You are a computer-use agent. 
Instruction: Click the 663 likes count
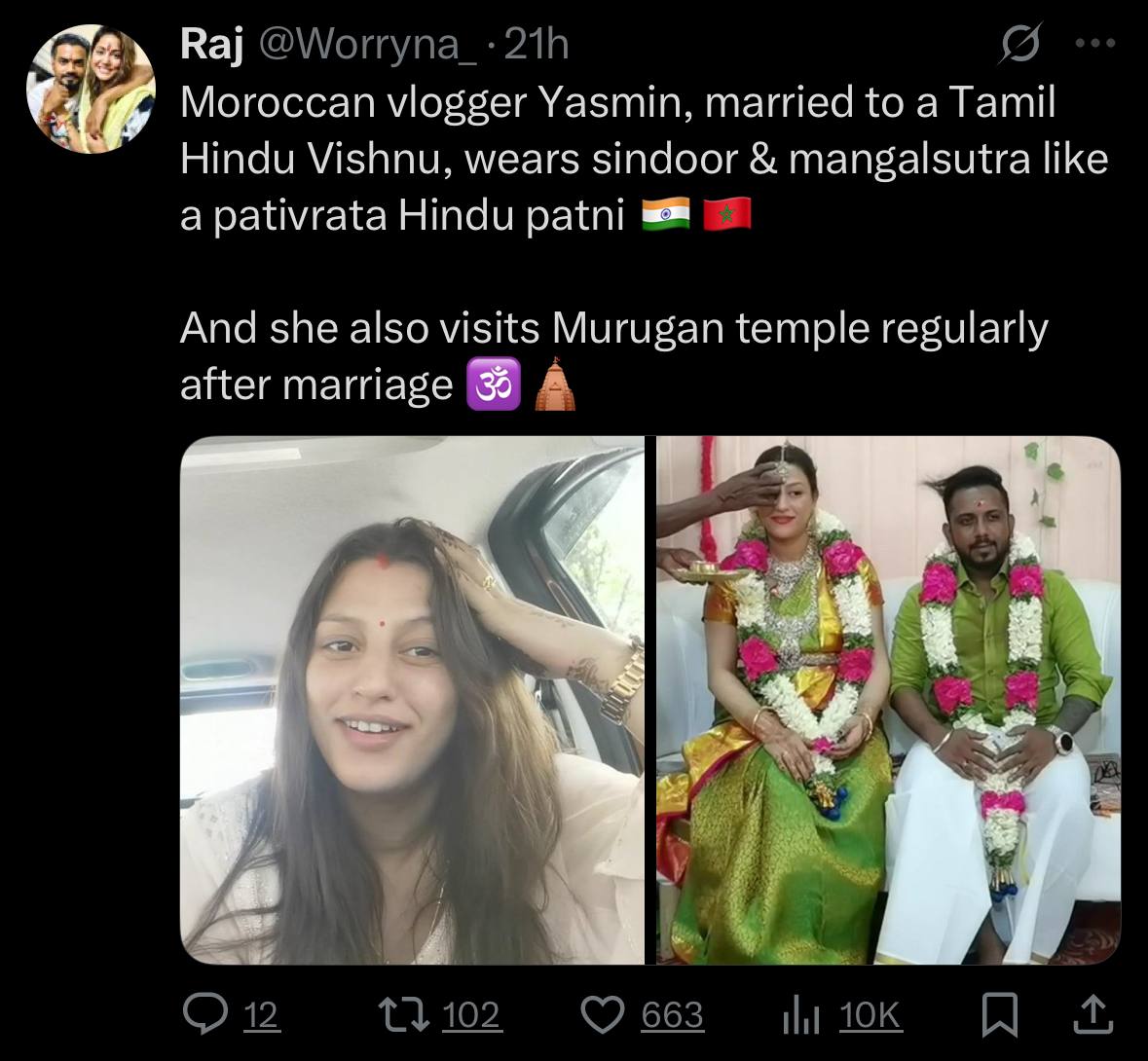[x=672, y=1015]
